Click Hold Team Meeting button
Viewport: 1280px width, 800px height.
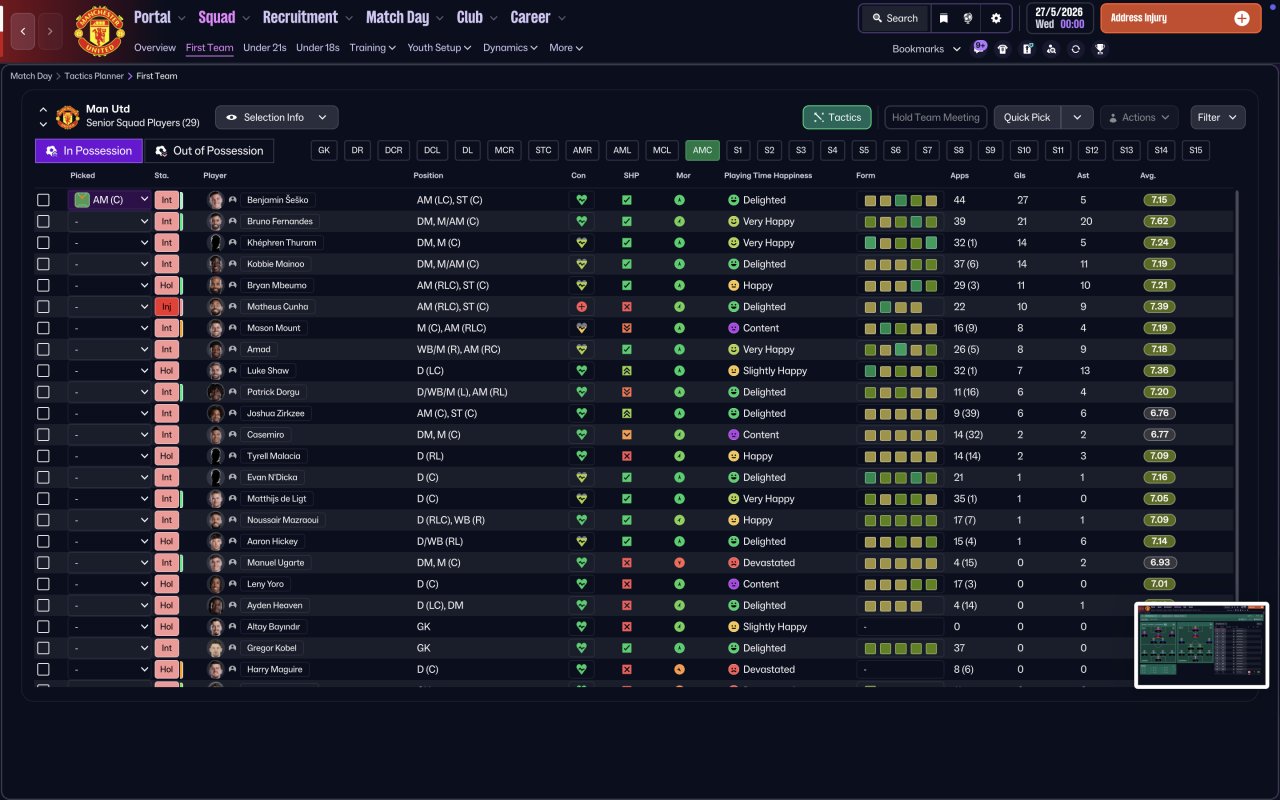pyautogui.click(x=935, y=117)
